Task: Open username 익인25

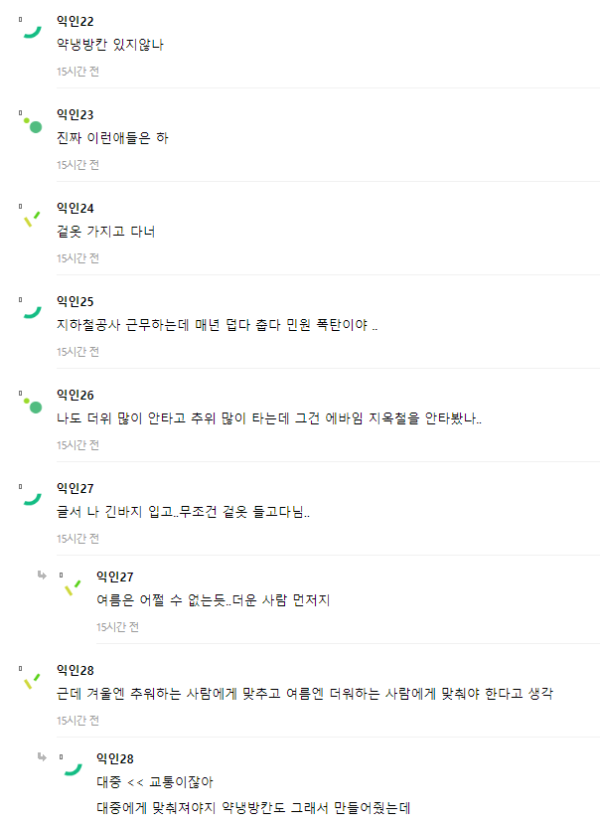Action: [75, 301]
